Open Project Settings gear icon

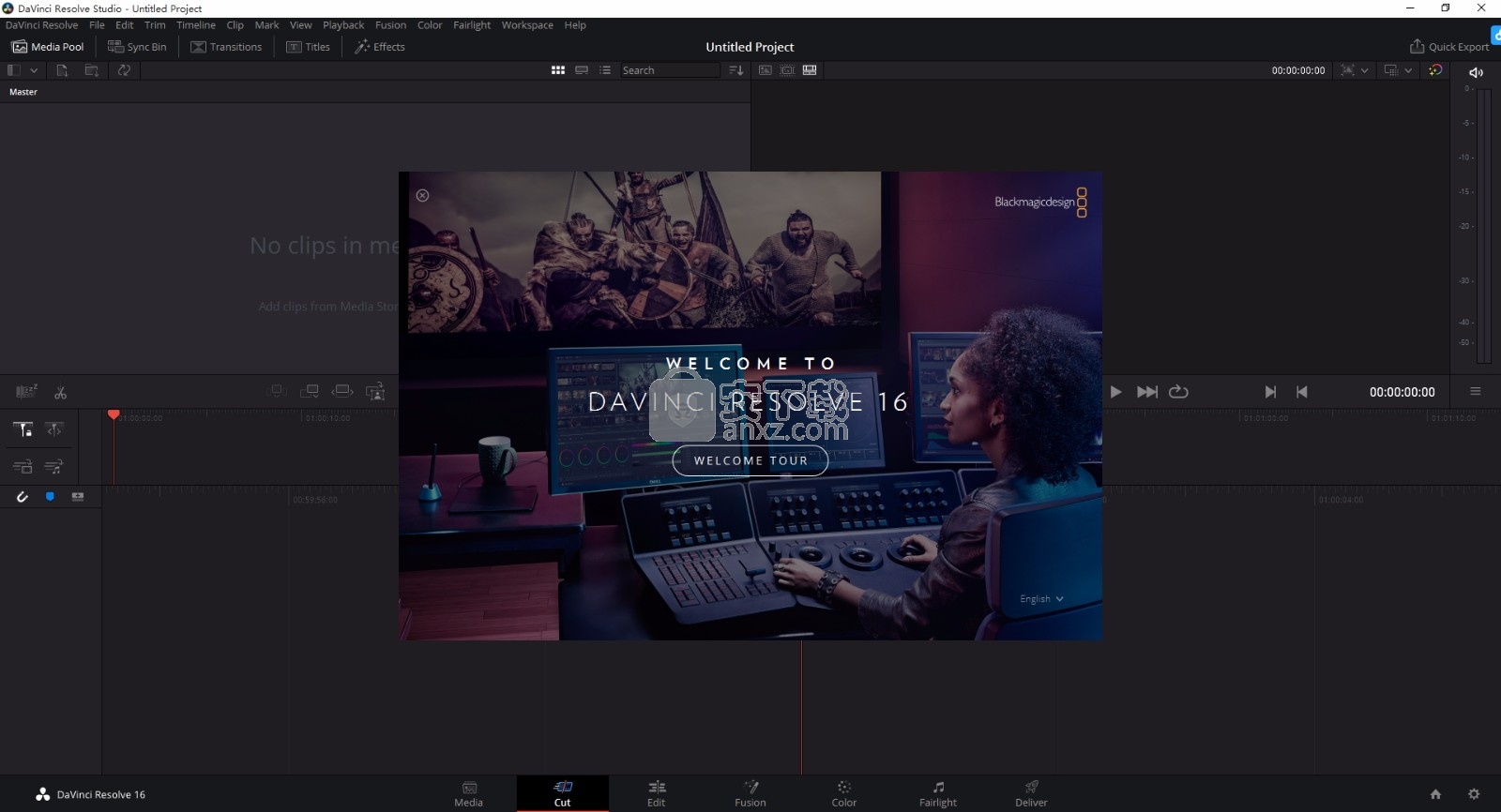[1474, 794]
